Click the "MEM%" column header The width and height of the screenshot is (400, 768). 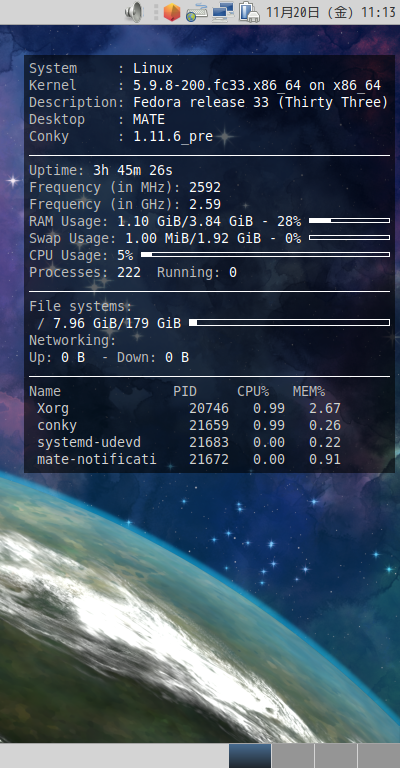pos(309,391)
